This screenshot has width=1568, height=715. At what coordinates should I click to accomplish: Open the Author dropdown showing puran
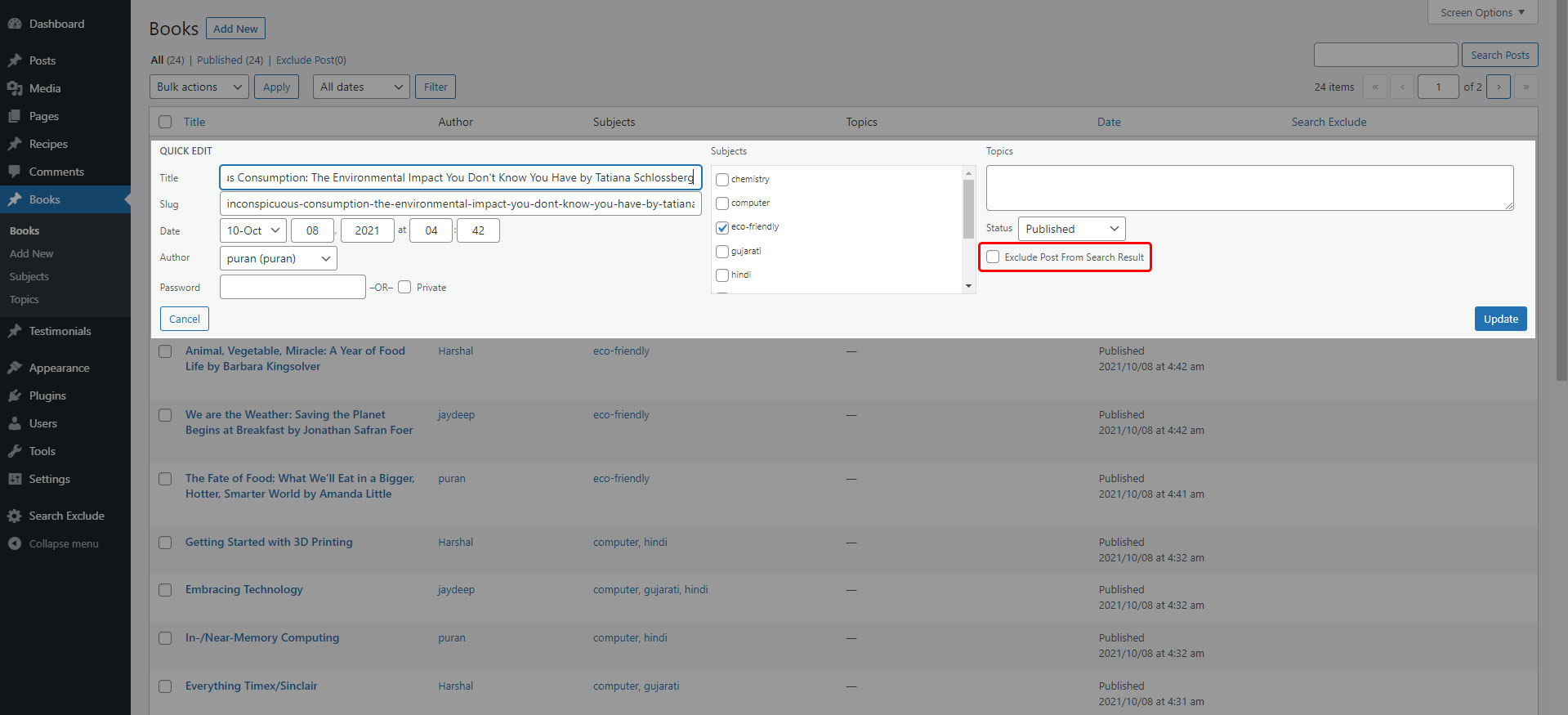(x=279, y=258)
